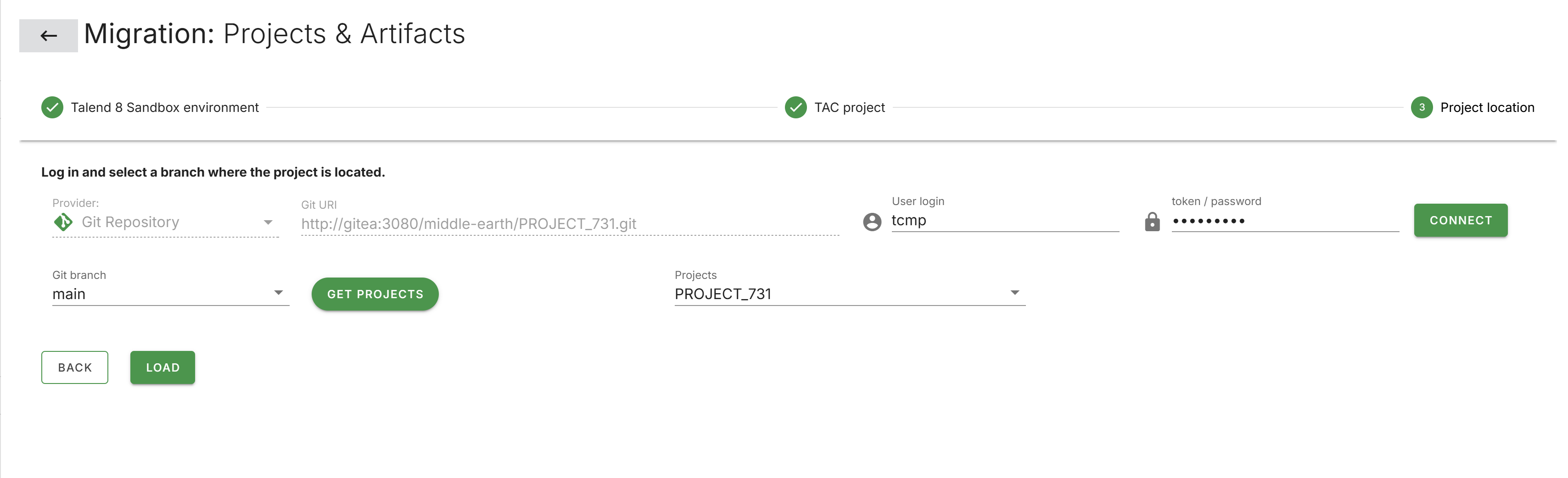This screenshot has height=478, width=1568.
Task: Click the Git Repository provider icon
Action: point(63,222)
